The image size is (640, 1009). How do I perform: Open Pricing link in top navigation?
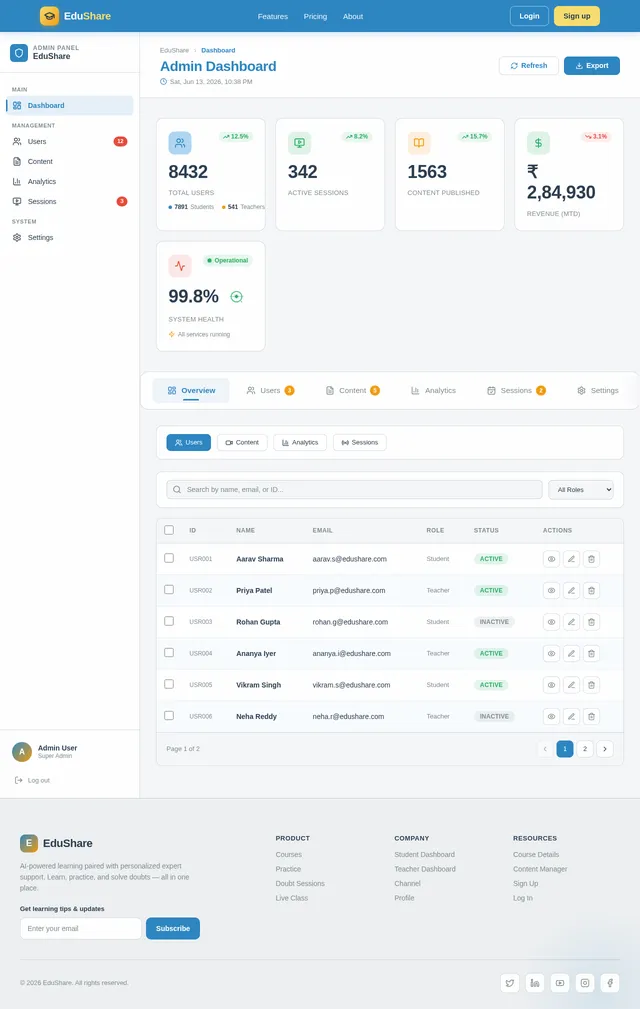point(315,17)
